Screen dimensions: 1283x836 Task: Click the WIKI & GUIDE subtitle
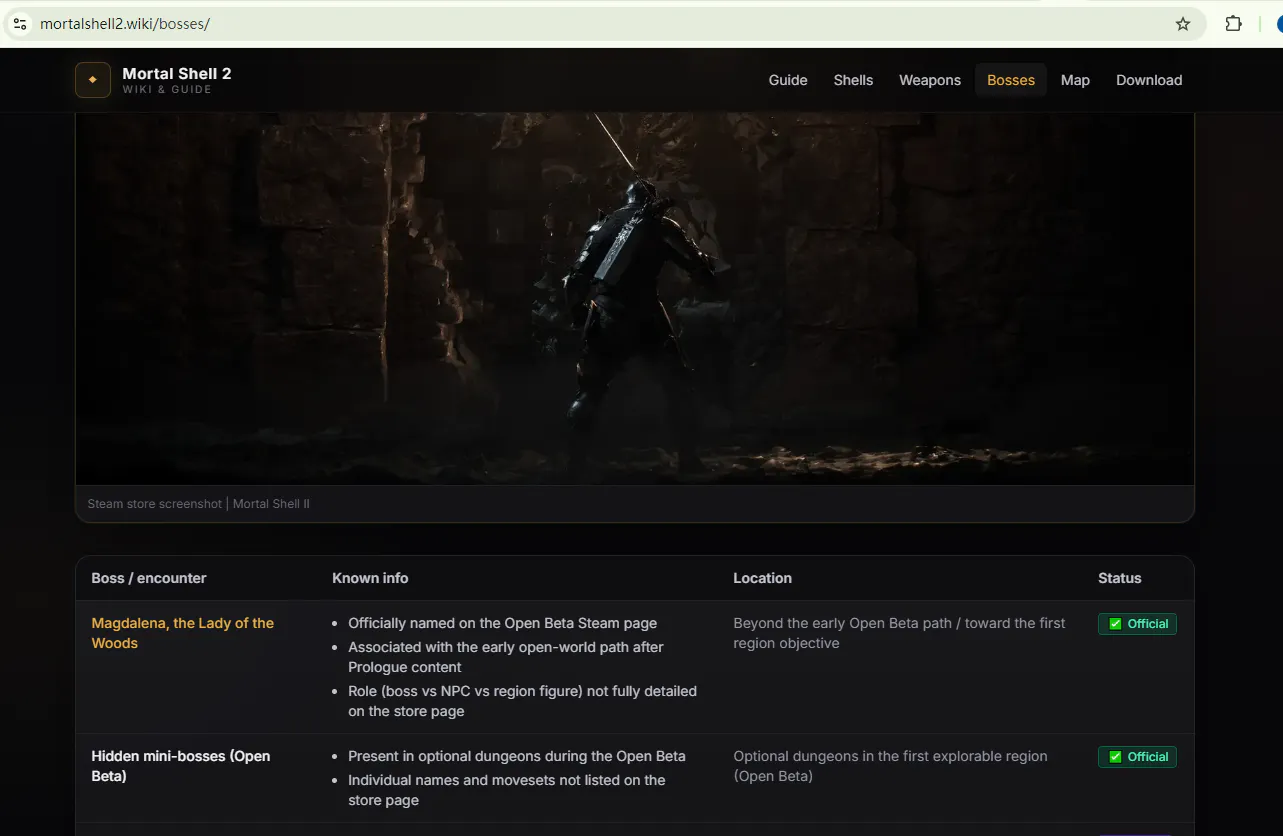click(x=167, y=90)
